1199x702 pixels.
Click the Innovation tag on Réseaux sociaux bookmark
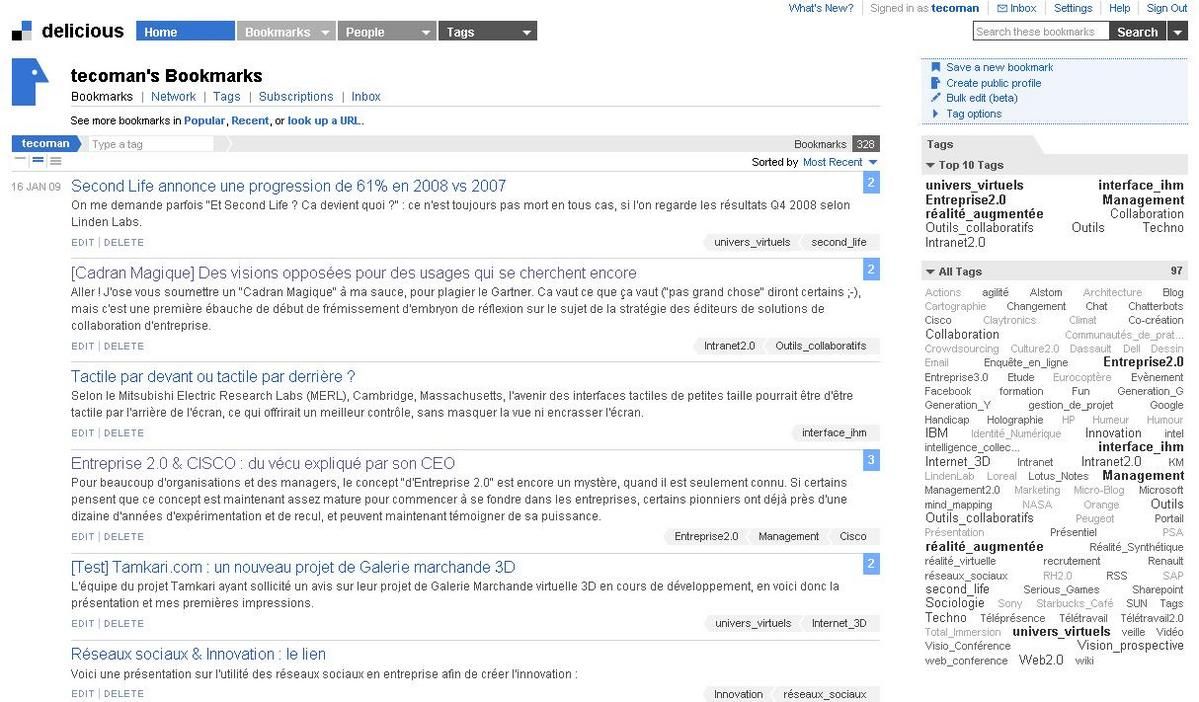tap(738, 694)
